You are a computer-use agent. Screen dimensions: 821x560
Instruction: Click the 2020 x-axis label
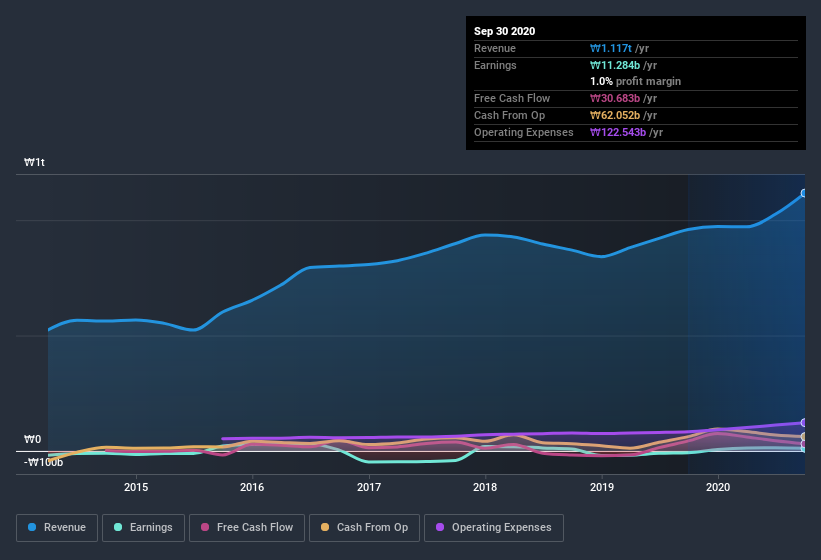pos(718,487)
